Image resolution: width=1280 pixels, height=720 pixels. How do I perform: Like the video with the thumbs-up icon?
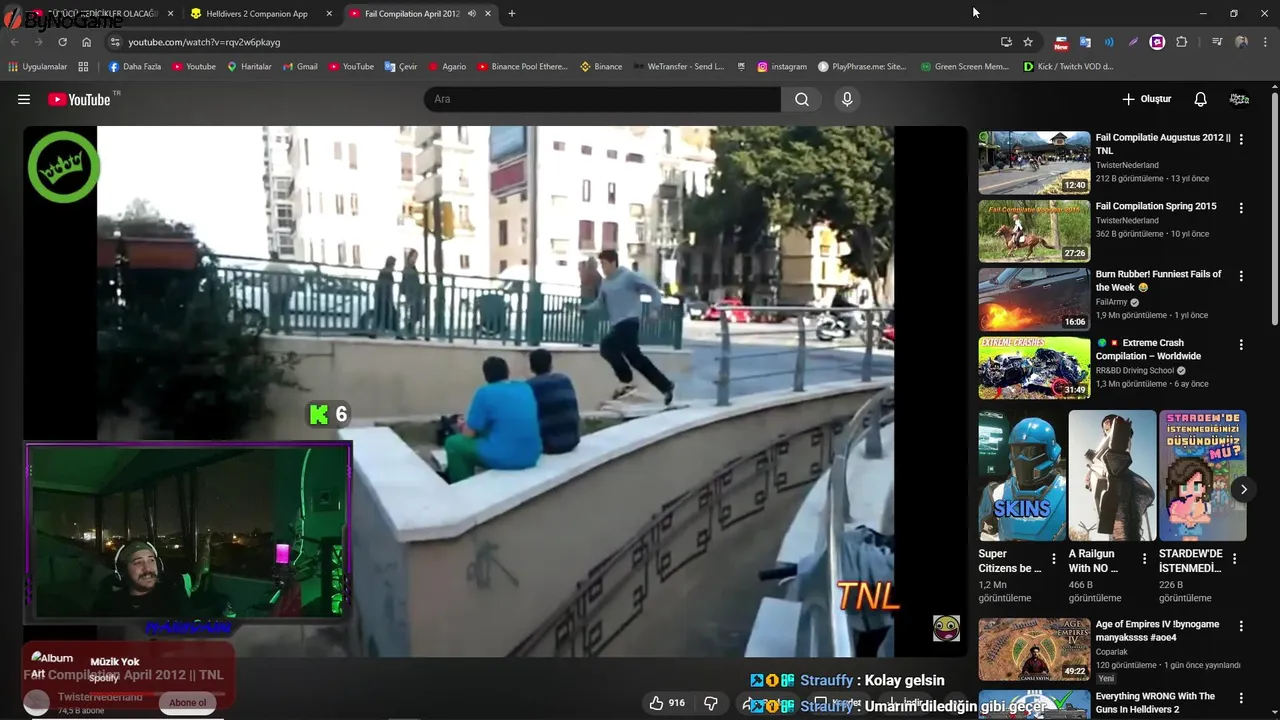[x=656, y=703]
